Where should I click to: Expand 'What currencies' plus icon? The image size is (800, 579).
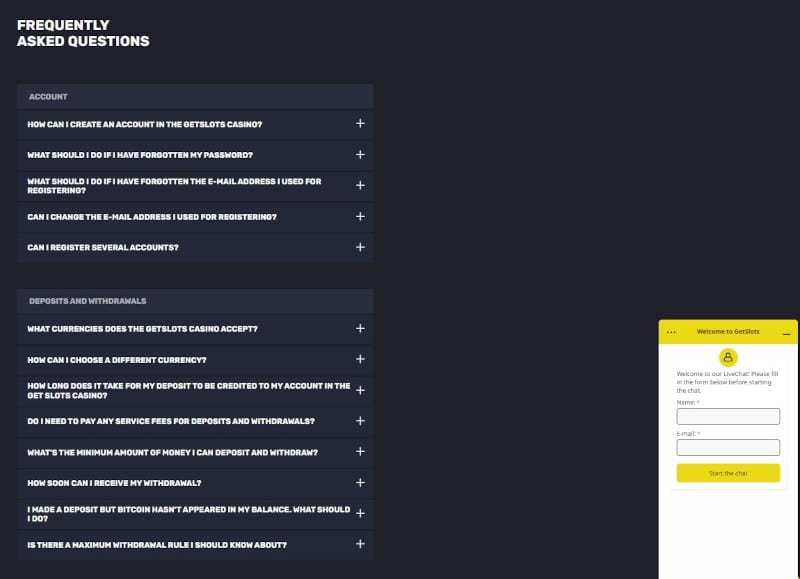point(360,329)
